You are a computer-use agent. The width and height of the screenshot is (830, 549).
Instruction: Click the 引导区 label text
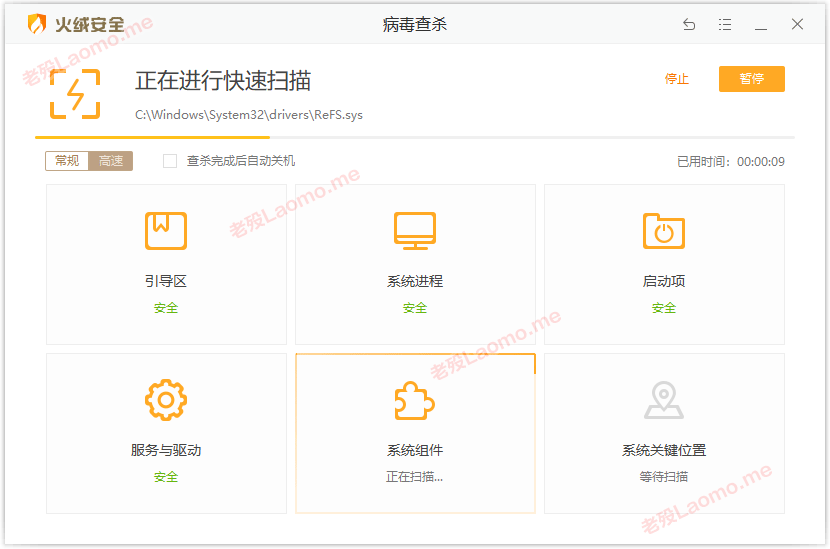point(166,281)
